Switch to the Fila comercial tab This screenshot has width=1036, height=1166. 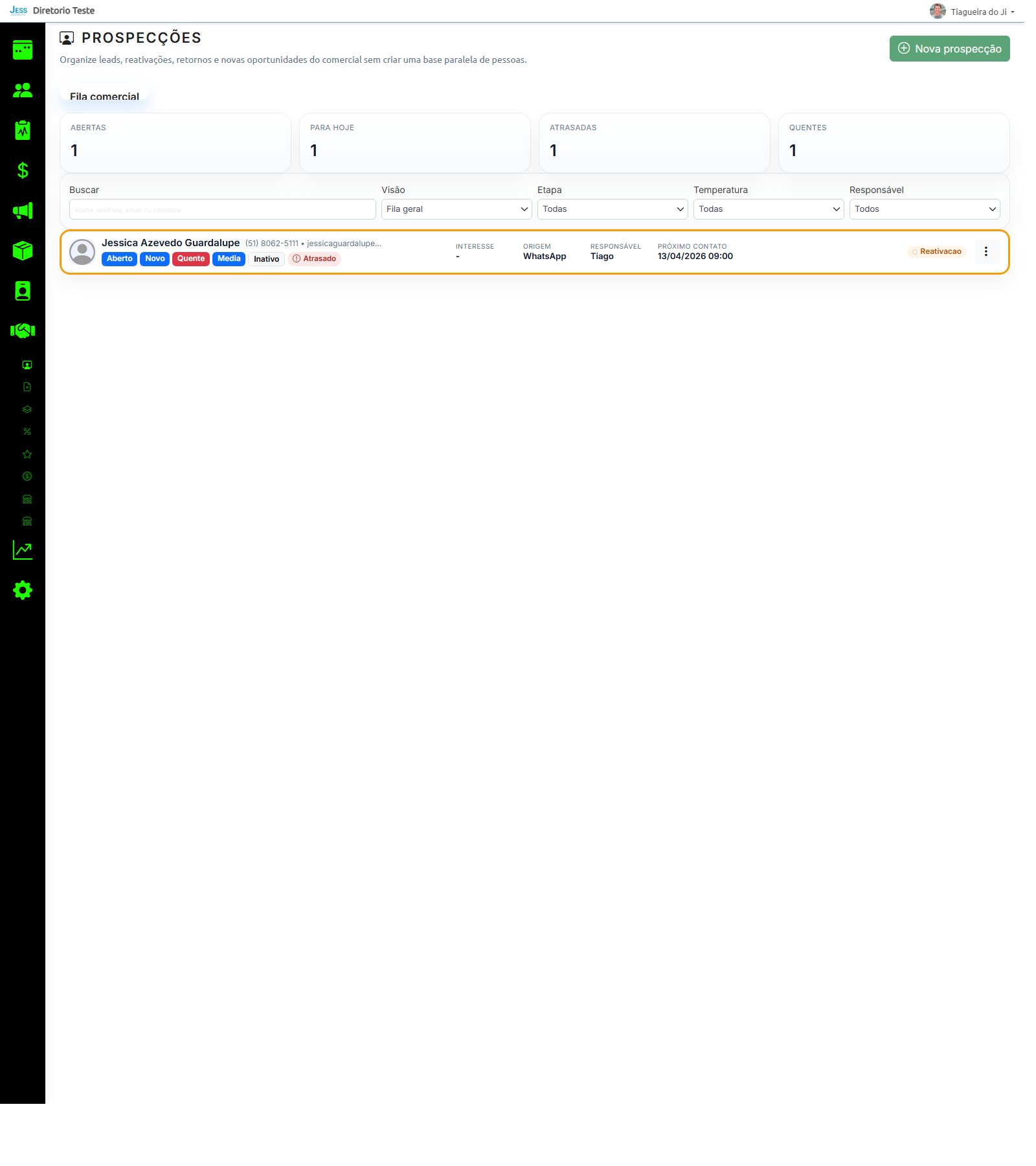(104, 97)
